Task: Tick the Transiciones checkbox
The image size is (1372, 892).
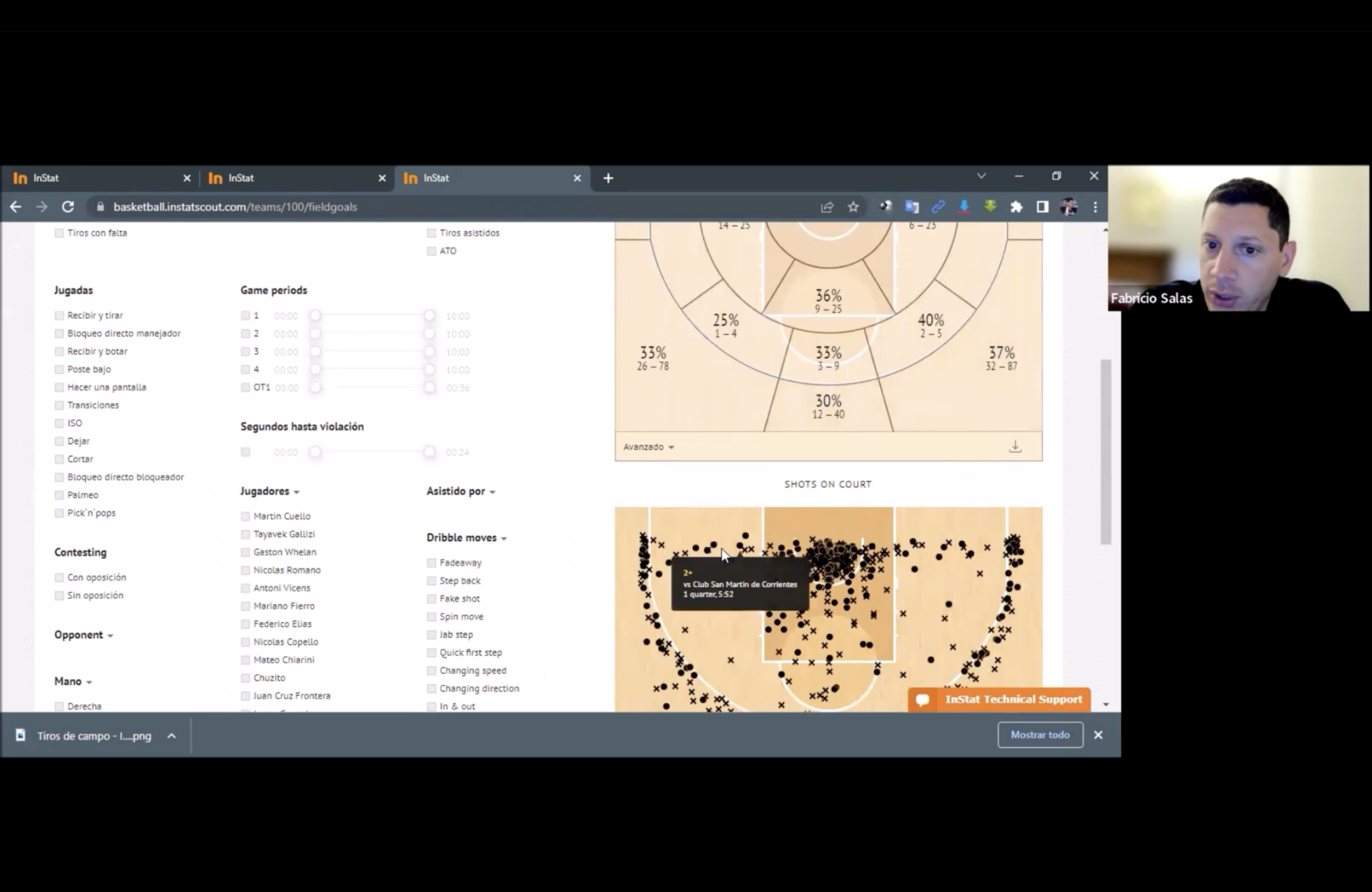Action: click(59, 405)
